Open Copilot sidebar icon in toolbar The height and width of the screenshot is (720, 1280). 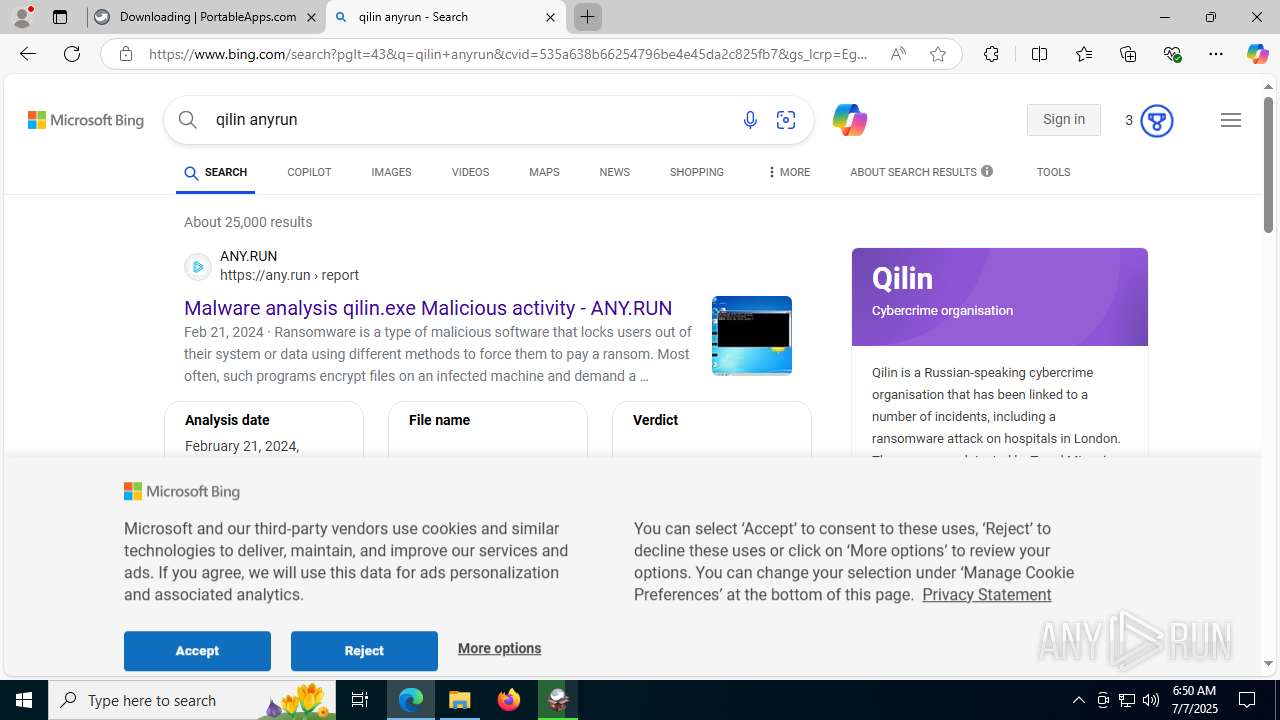click(1257, 54)
